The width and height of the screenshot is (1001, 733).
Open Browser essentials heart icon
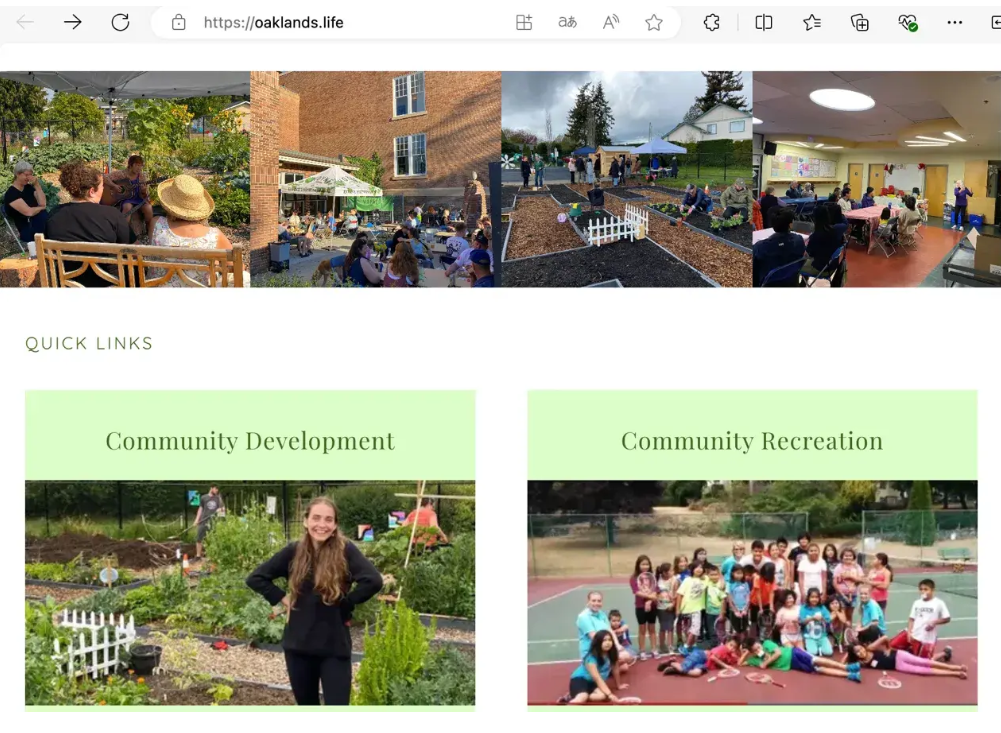pos(907,23)
